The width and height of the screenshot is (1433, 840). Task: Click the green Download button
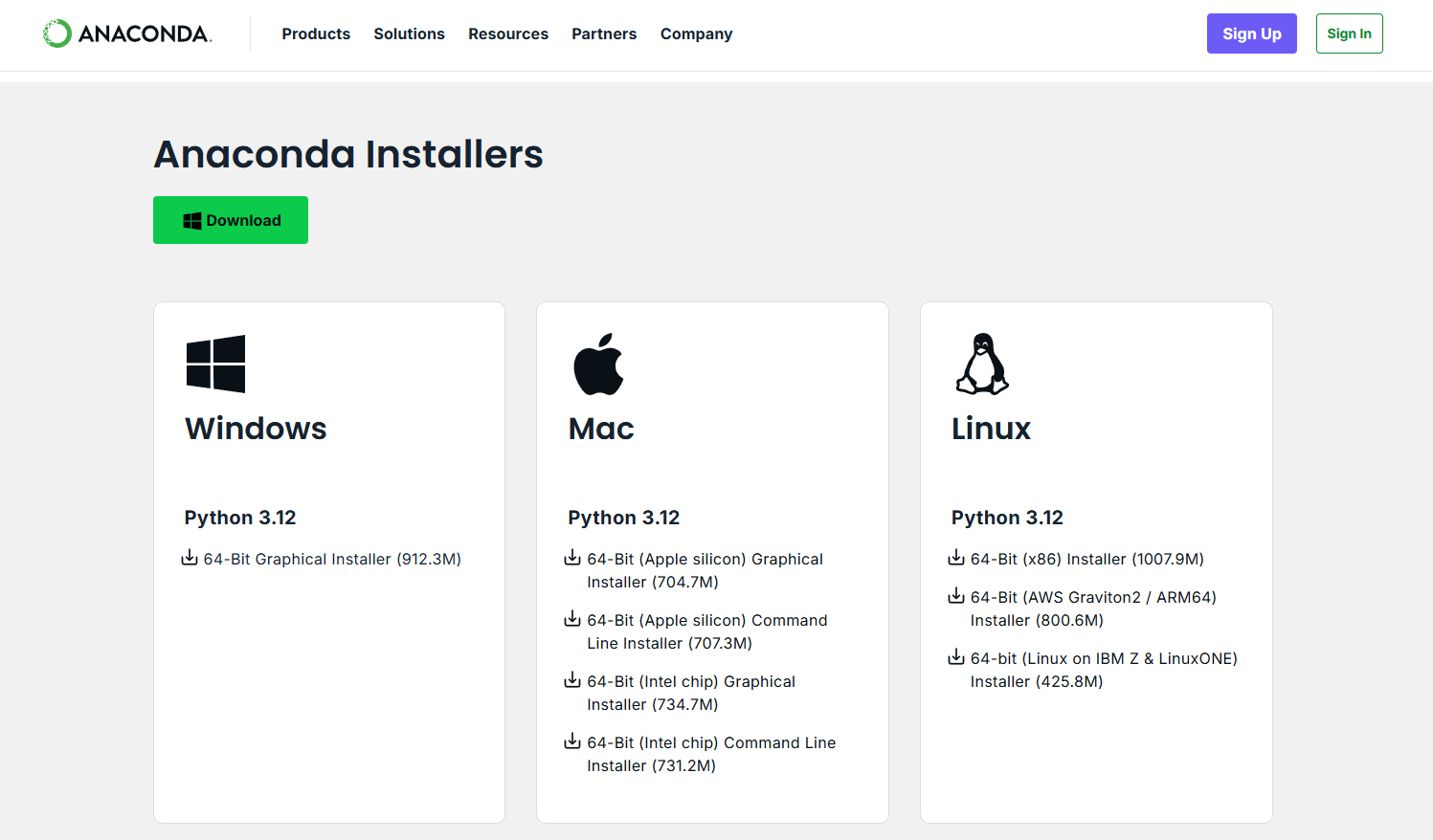click(x=231, y=220)
